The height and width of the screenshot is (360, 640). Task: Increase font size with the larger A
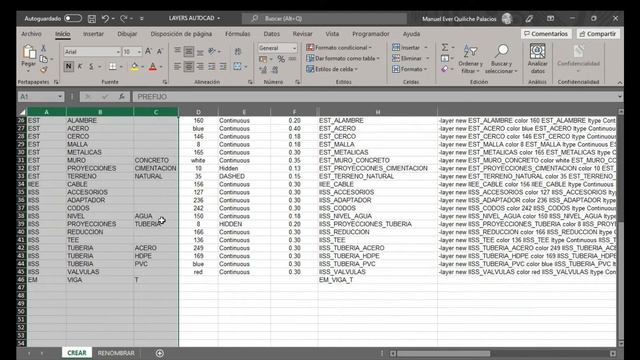[149, 51]
